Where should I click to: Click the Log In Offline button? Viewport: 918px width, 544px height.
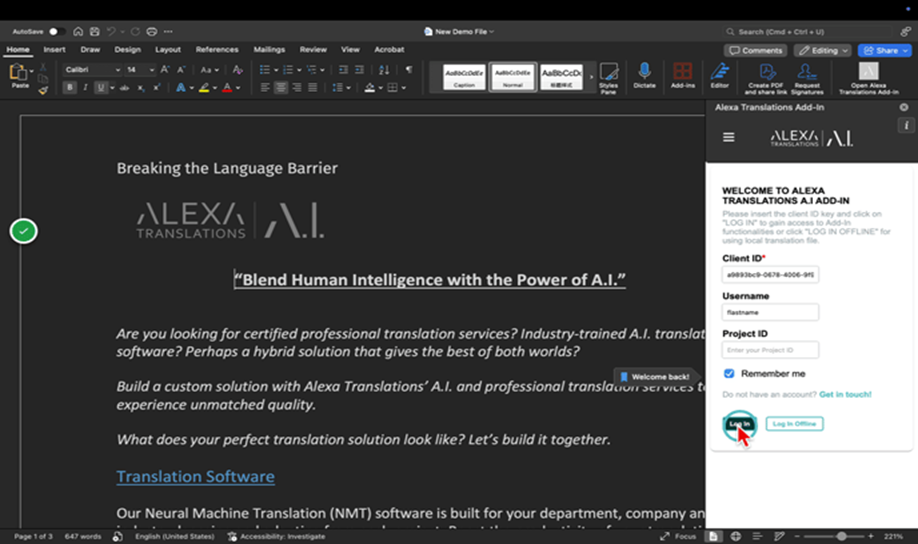(794, 423)
